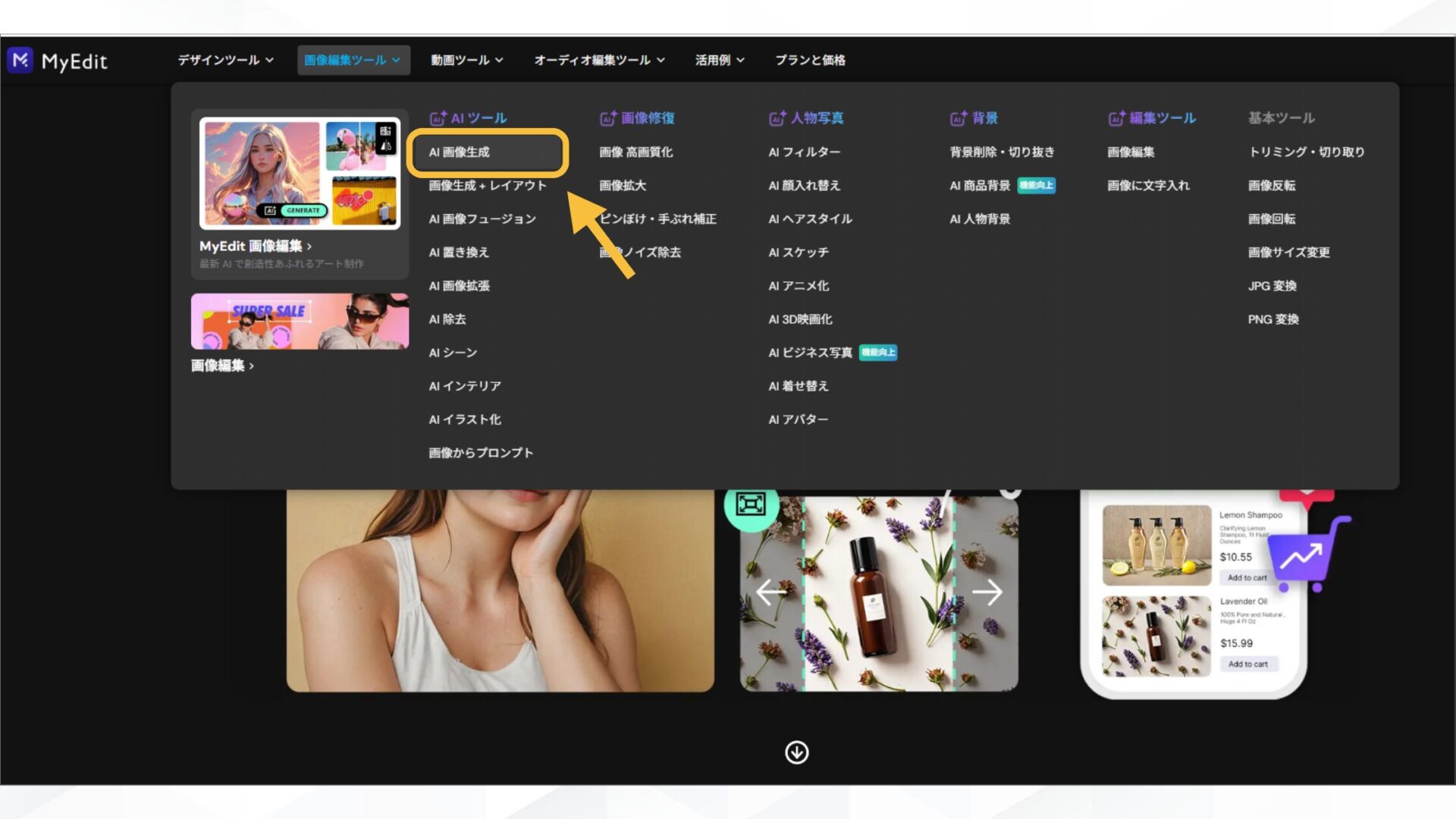Open the 活用例 menu
Screen dimensions: 1456x819
click(x=718, y=60)
